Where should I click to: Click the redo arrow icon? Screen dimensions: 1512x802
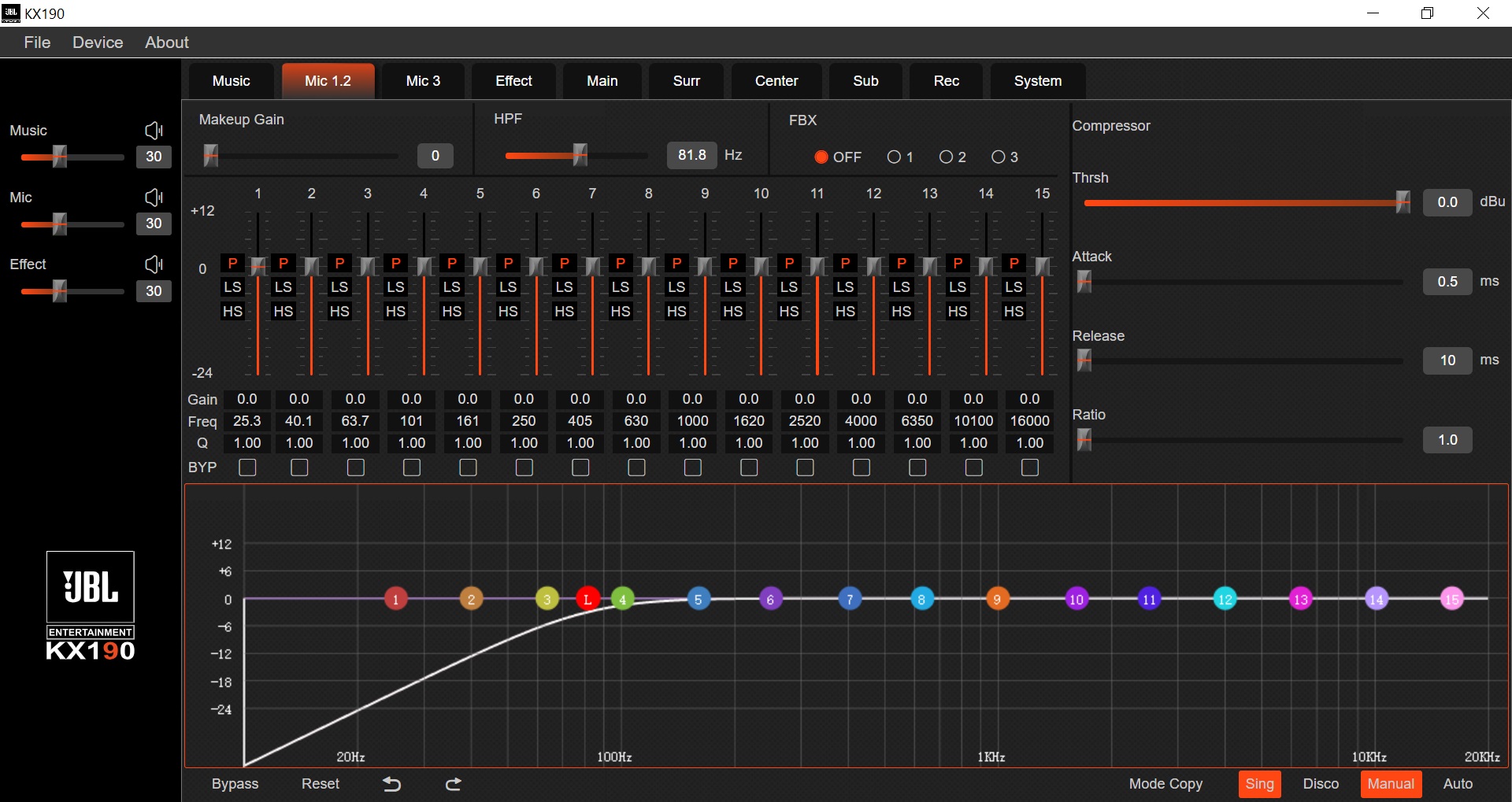(x=453, y=784)
